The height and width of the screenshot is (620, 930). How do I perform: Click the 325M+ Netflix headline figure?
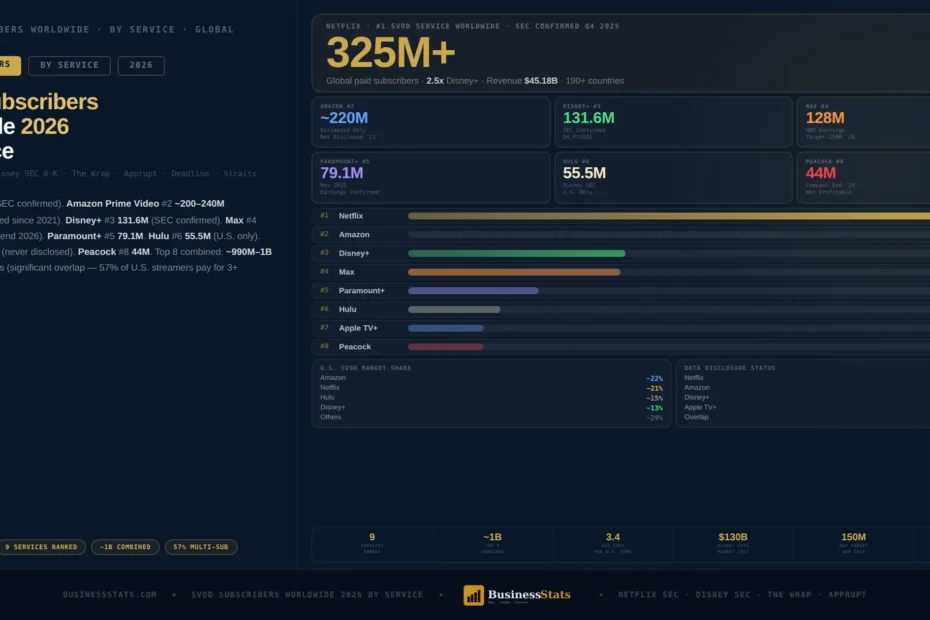pyautogui.click(x=391, y=53)
